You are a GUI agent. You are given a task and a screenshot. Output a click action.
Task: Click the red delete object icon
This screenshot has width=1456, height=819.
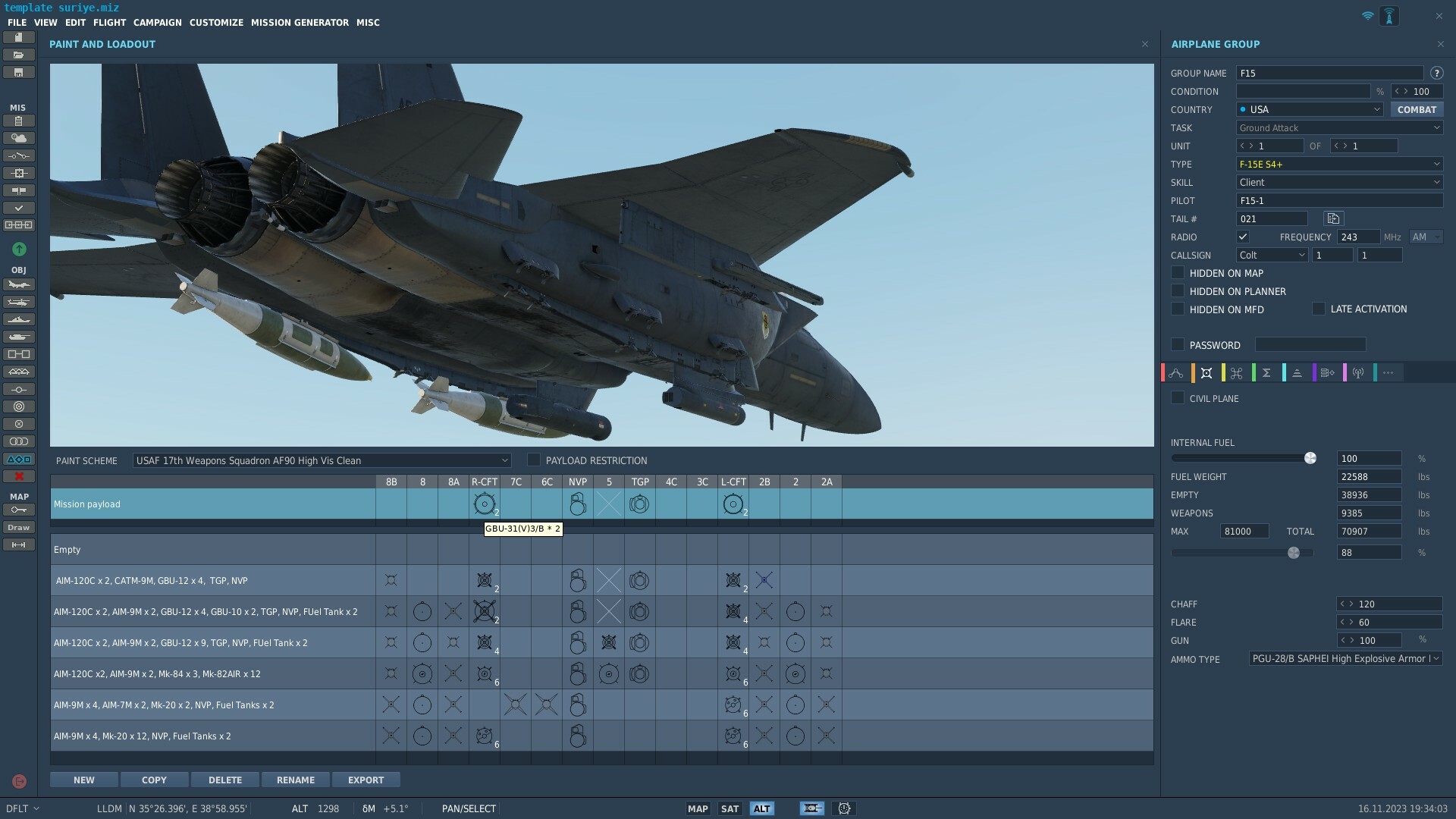pos(19,476)
